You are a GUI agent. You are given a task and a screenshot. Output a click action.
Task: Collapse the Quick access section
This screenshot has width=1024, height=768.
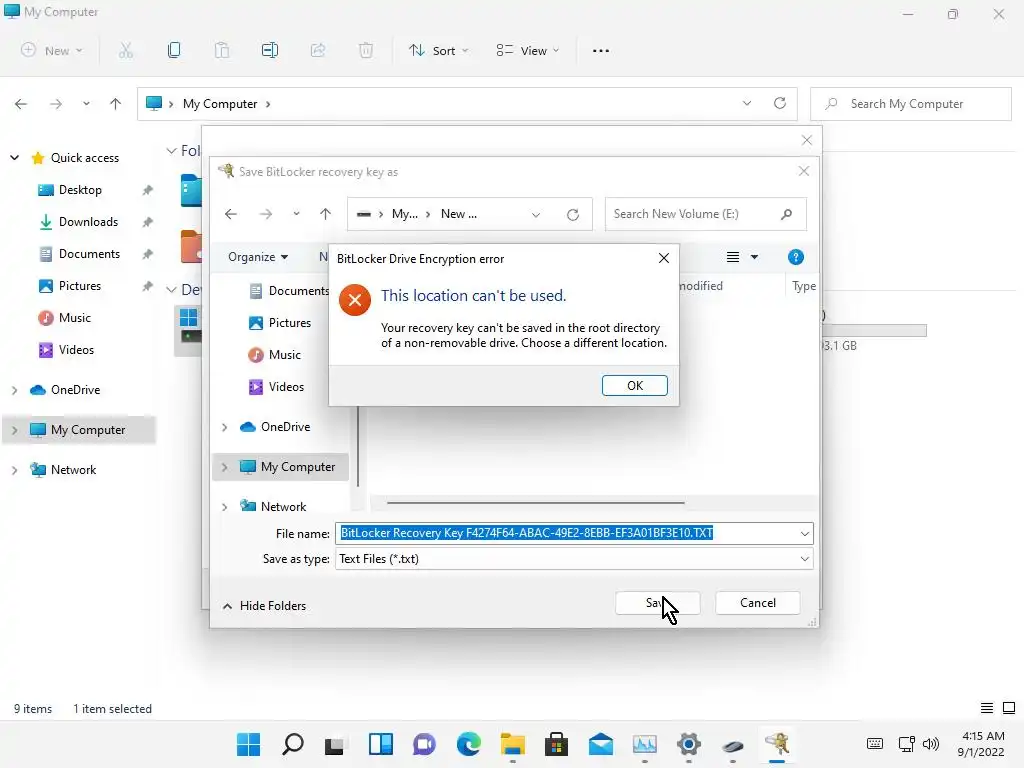[x=14, y=158]
